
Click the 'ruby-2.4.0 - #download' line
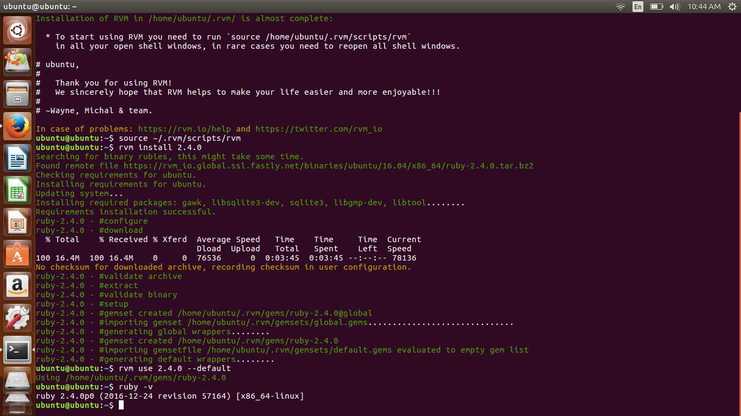tap(89, 230)
